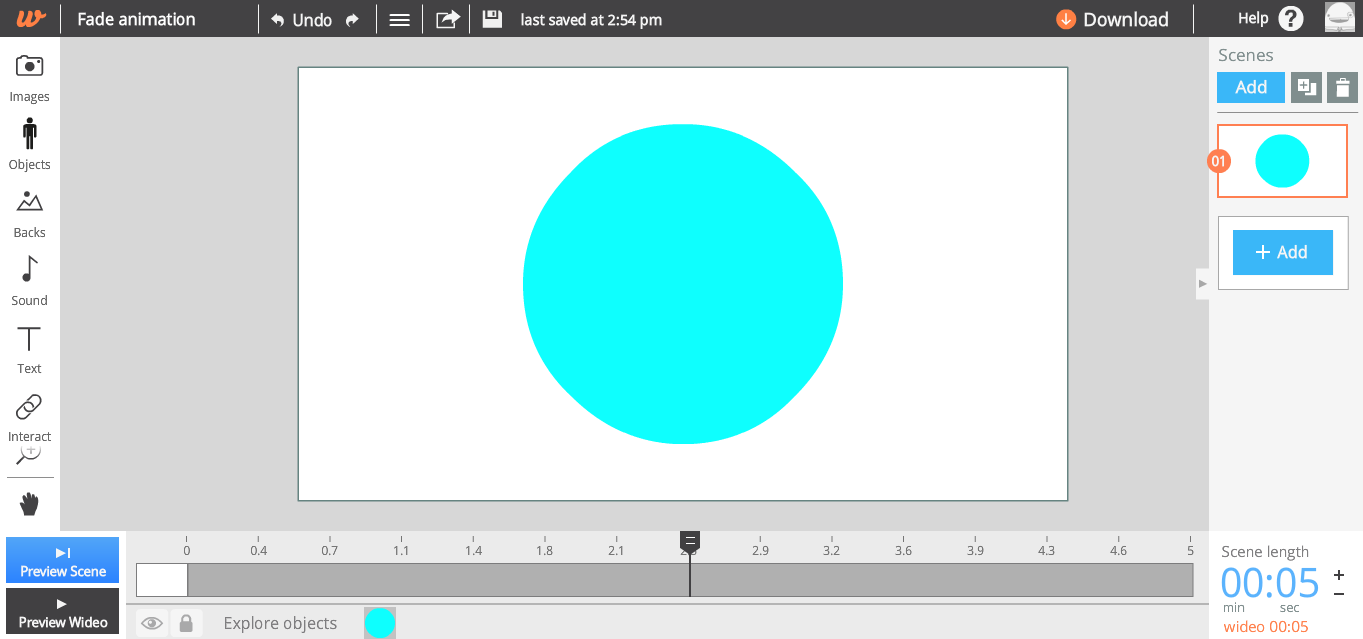Select scene 01 thumbnail
Image resolution: width=1363 pixels, height=639 pixels.
(1282, 161)
